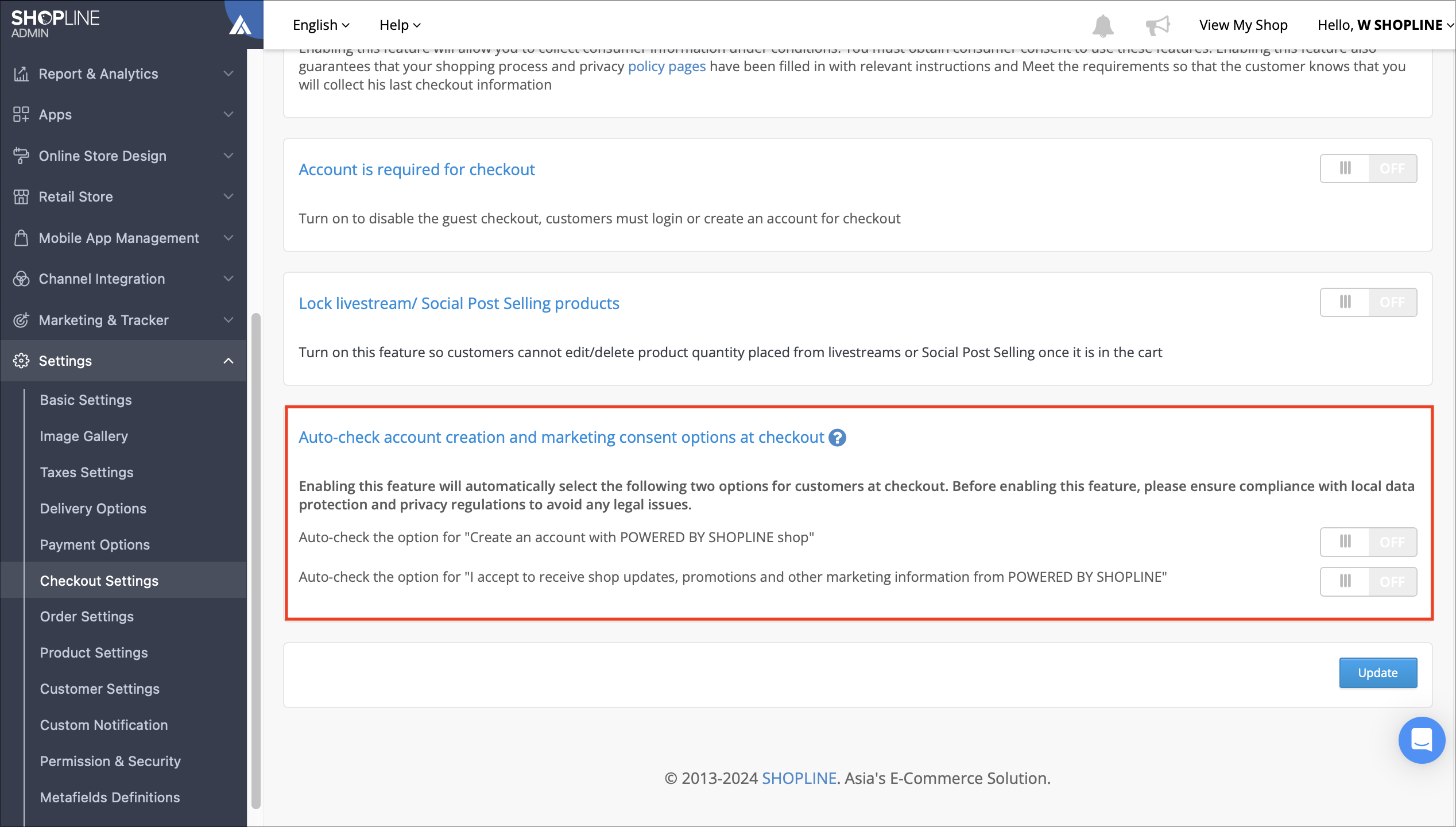Open Image Gallery settings

[84, 436]
